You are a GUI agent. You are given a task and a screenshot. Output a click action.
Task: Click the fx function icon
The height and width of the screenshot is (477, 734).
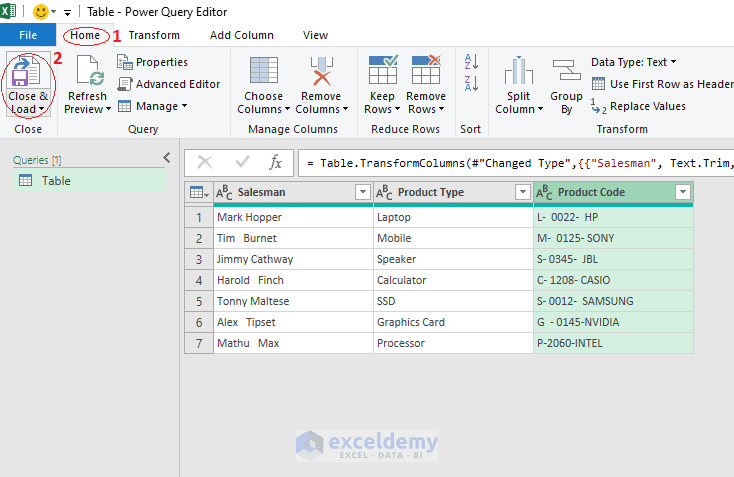[x=275, y=162]
